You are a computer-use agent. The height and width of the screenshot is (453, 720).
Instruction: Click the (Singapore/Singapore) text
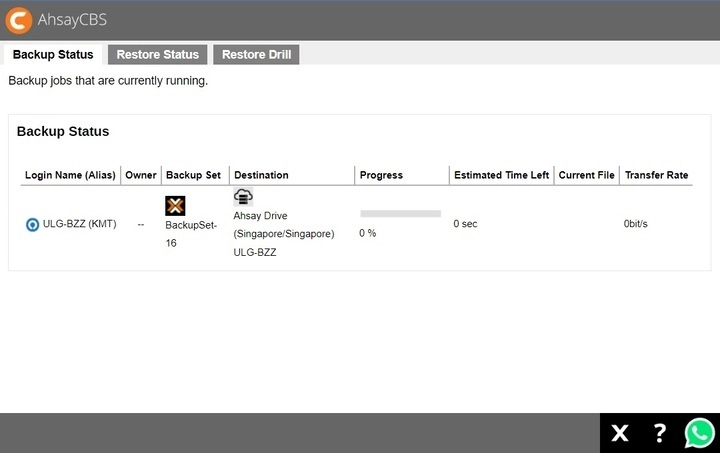coord(284,234)
